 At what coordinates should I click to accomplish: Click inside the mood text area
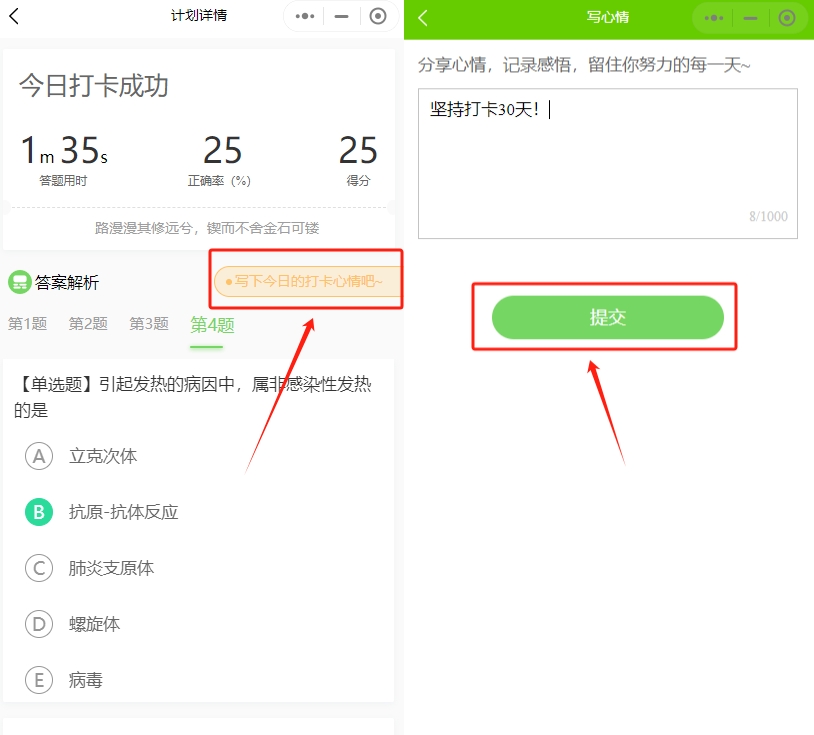(x=607, y=165)
